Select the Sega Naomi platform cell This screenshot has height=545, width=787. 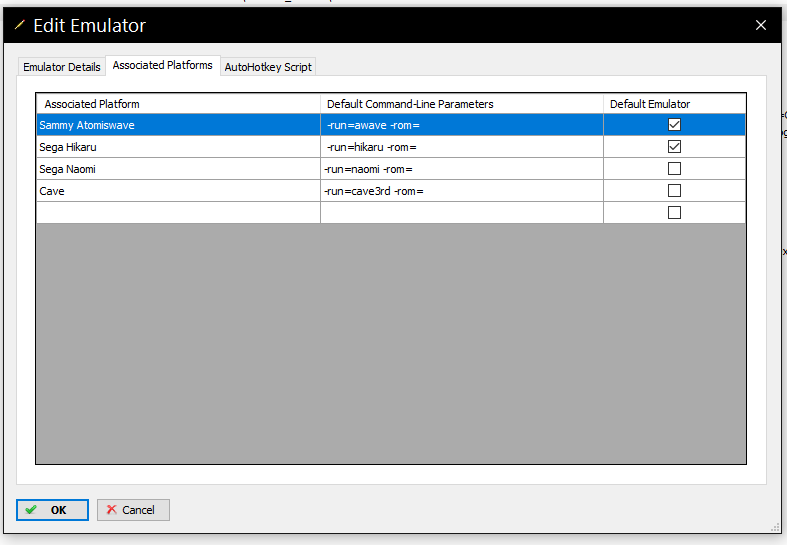point(178,169)
